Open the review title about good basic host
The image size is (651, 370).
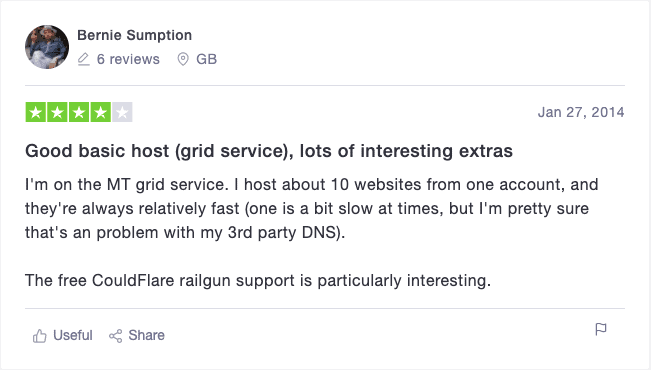click(x=269, y=151)
